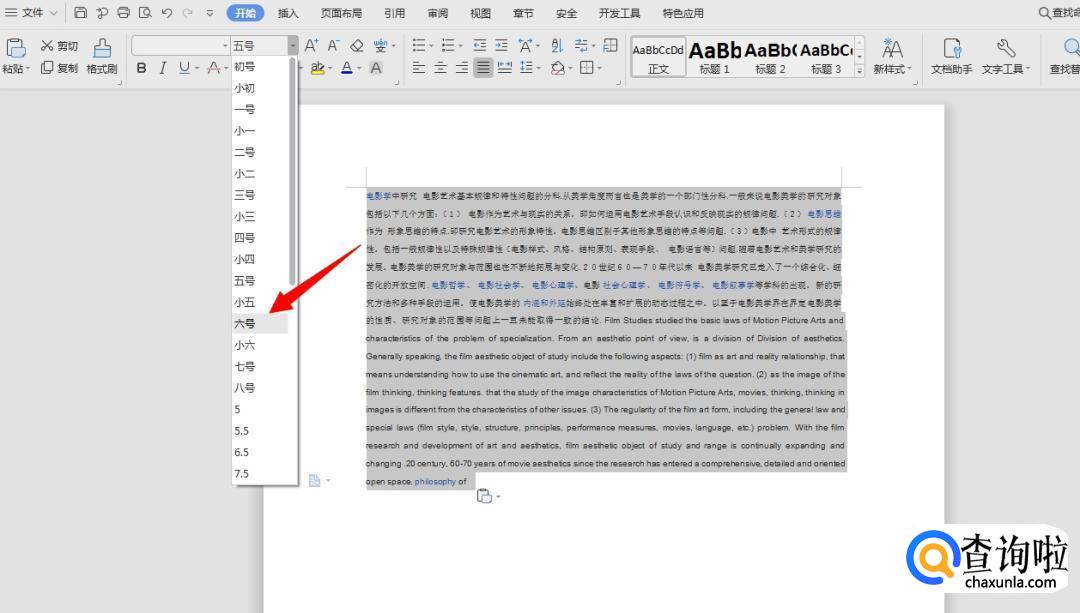Select size 5.5 from list
The image size is (1080, 613).
(x=260, y=431)
